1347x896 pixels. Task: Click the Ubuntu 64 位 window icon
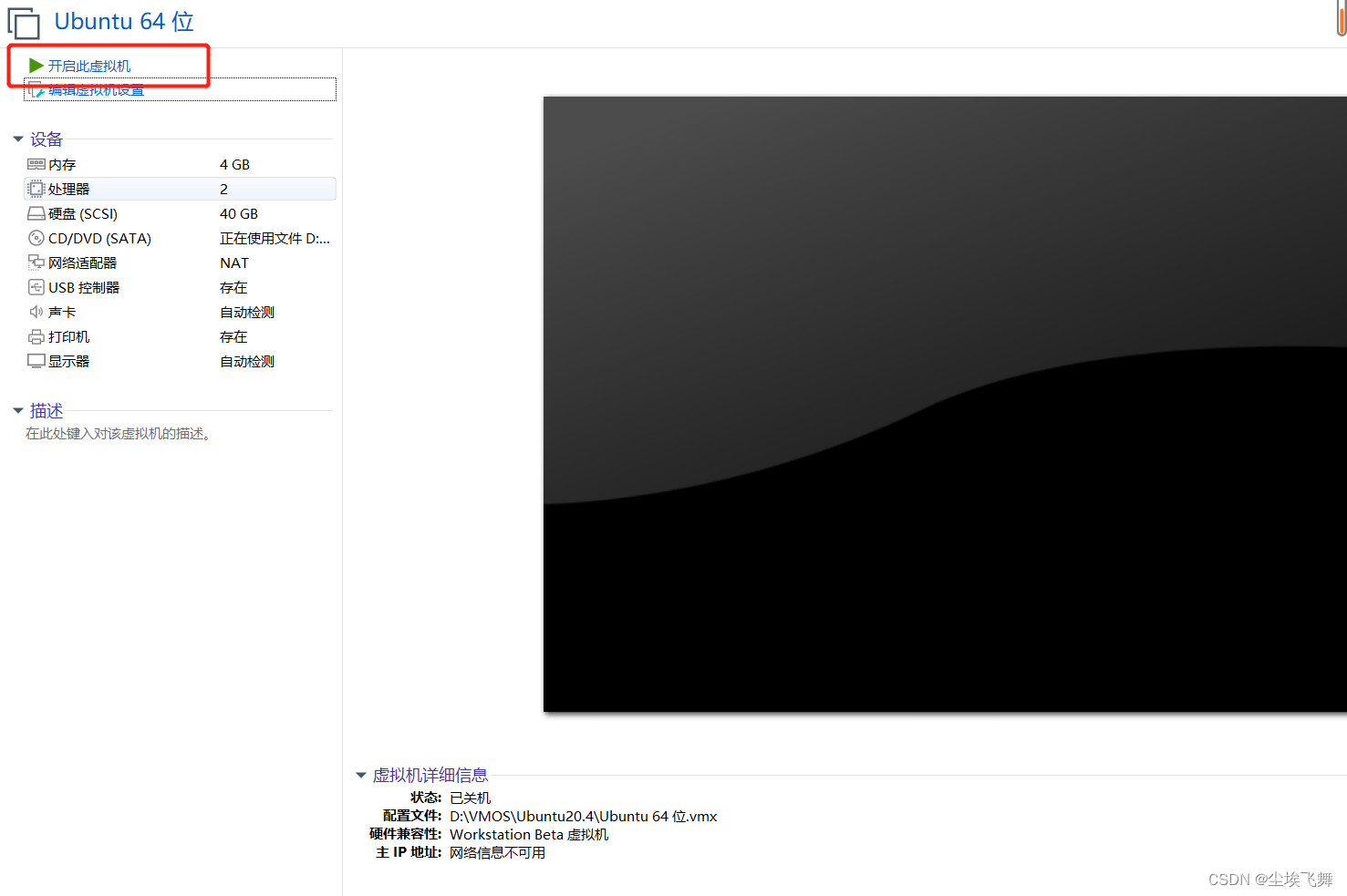pyautogui.click(x=24, y=24)
